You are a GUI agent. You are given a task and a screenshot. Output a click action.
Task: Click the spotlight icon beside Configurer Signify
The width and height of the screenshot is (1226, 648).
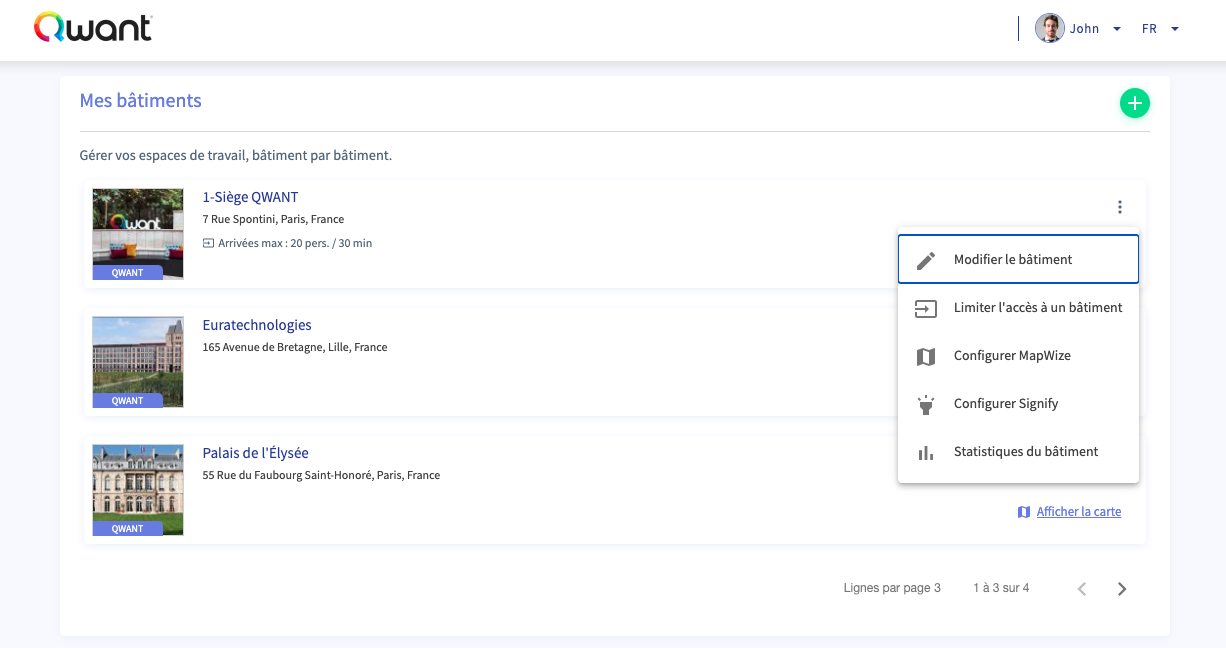click(926, 404)
